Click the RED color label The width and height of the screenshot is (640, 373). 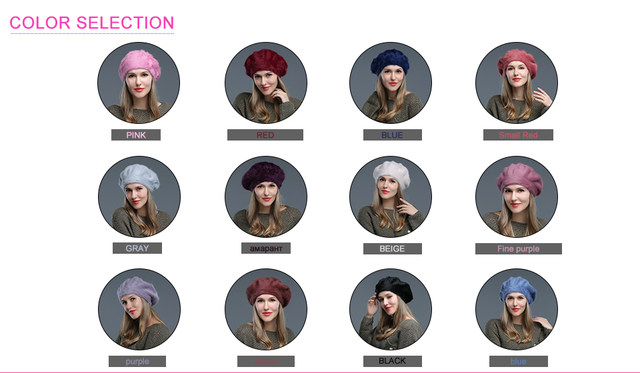(x=265, y=135)
